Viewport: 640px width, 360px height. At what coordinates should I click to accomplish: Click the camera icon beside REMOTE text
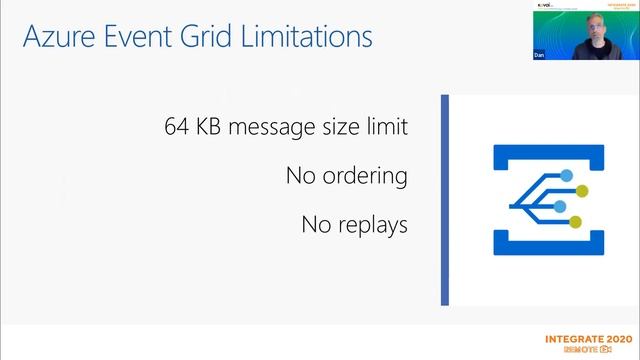606,349
